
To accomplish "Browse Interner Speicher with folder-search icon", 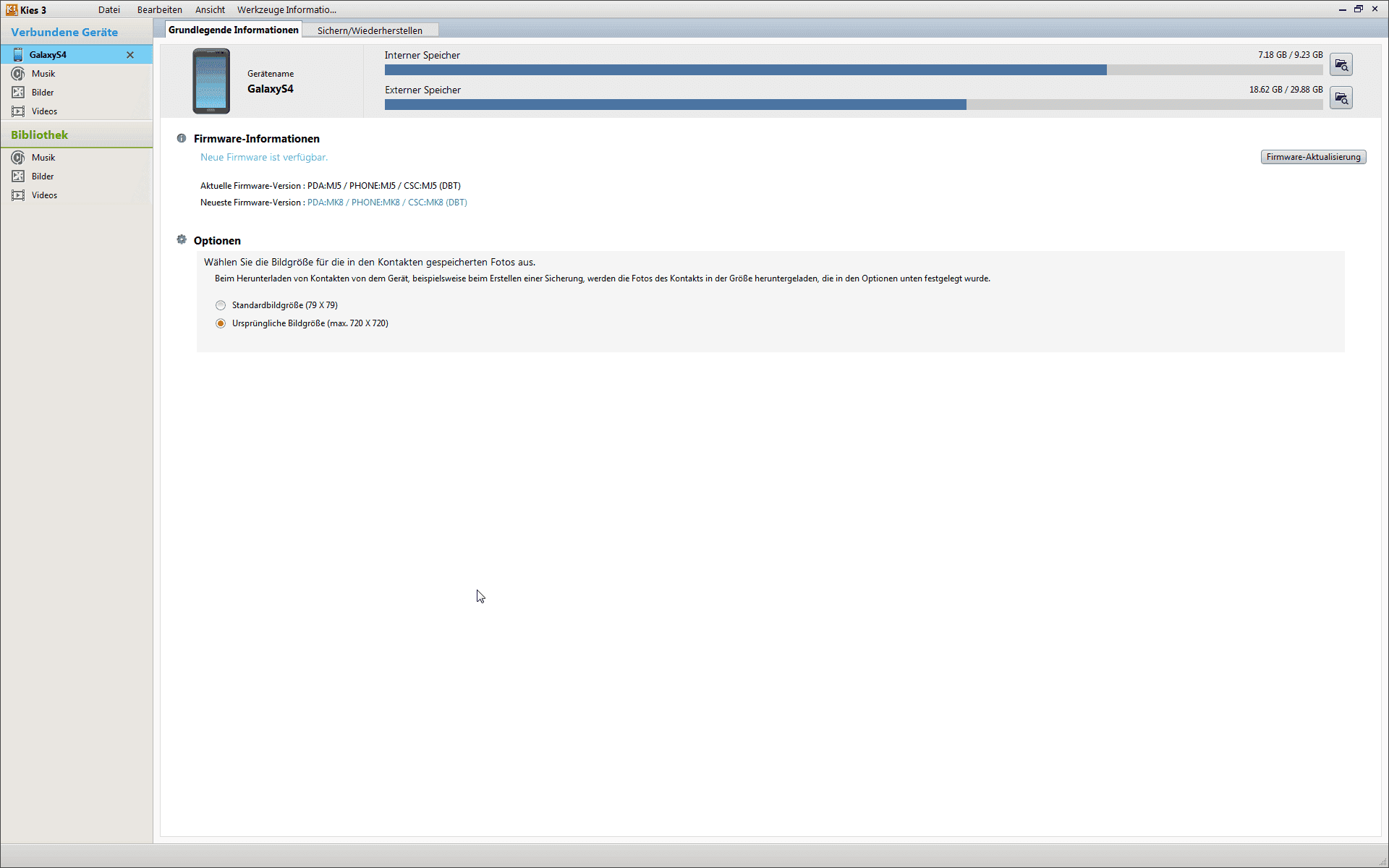I will click(x=1341, y=65).
